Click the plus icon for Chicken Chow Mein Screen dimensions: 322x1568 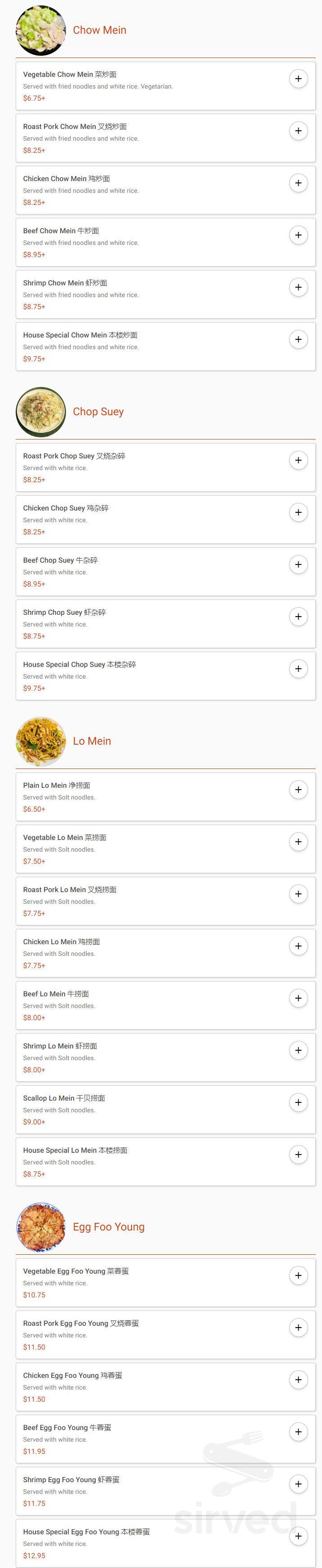pos(299,182)
